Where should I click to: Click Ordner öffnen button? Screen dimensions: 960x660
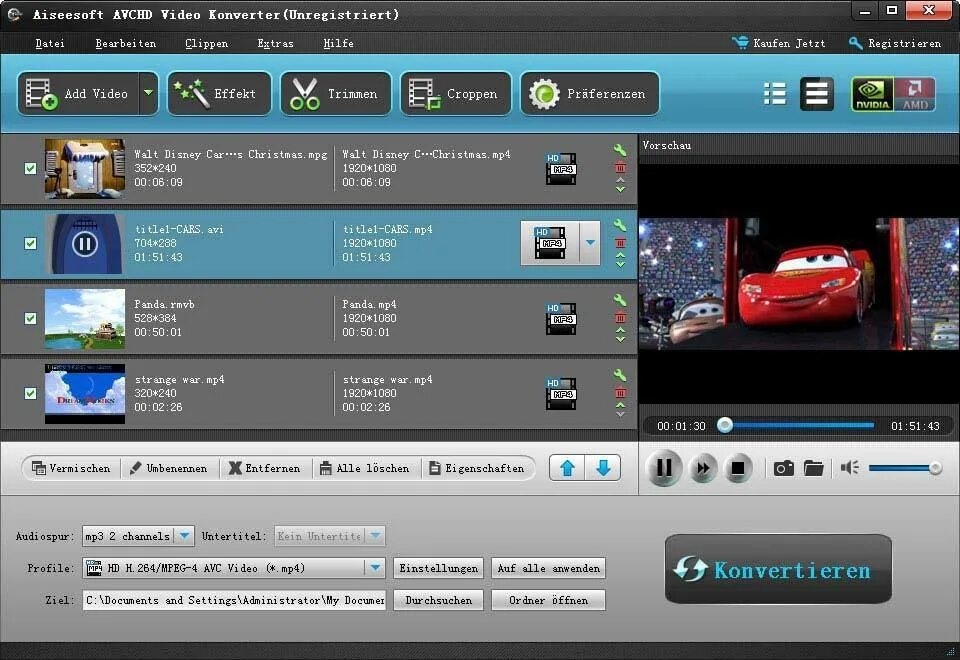[x=549, y=600]
